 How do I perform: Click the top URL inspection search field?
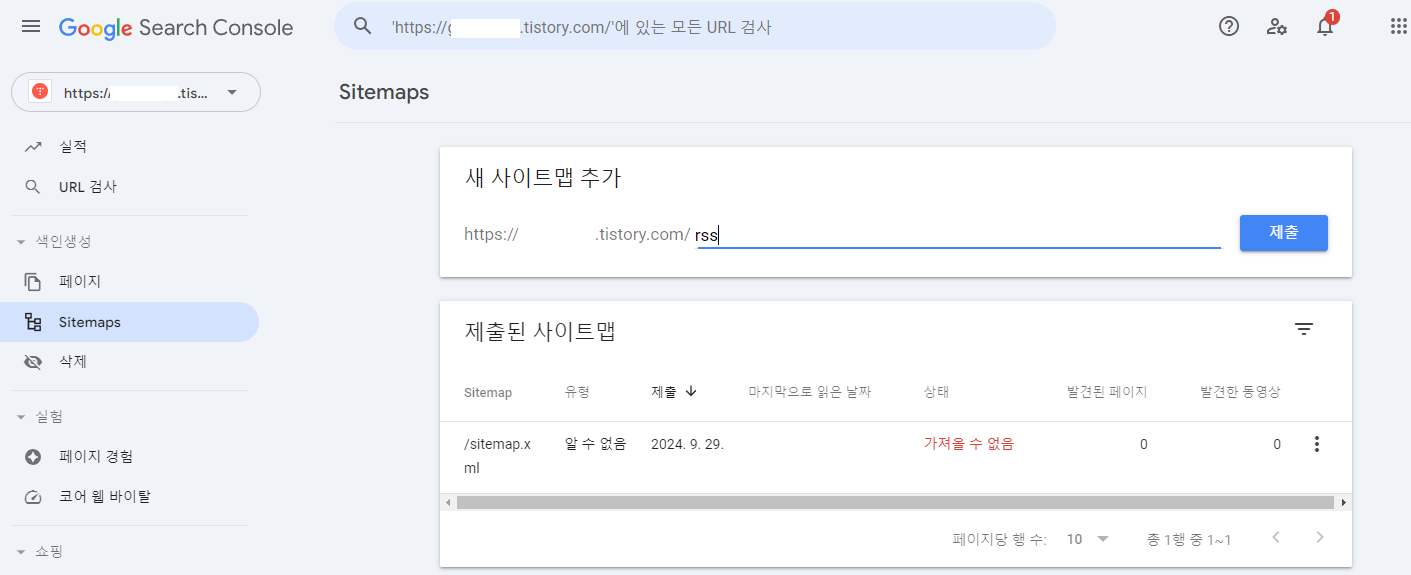coord(695,27)
